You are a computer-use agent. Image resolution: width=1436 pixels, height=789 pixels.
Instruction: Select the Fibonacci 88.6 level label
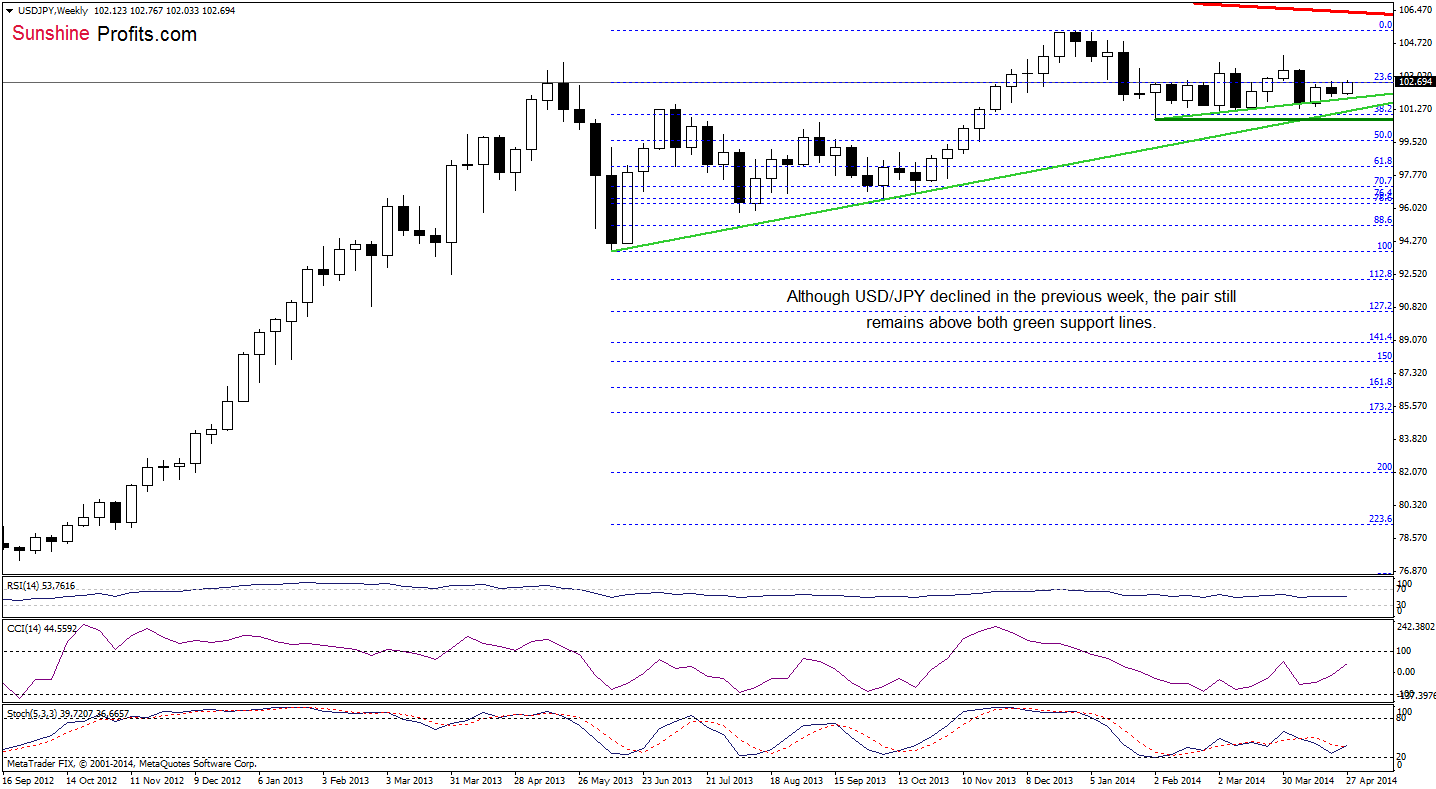point(1384,220)
